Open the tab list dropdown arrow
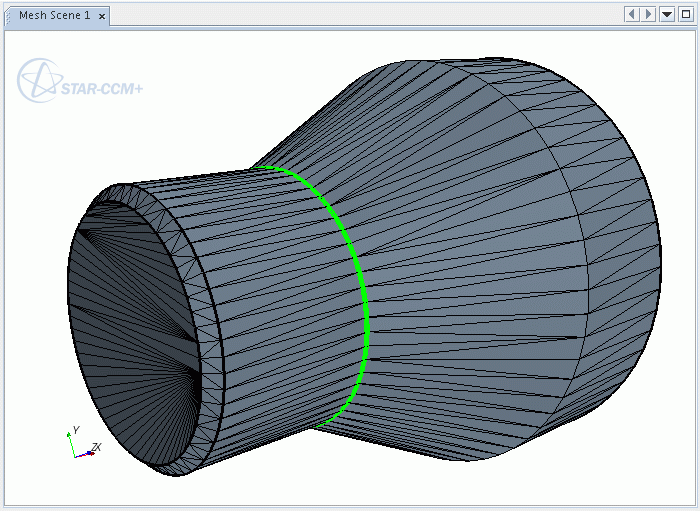700x511 pixels. point(667,15)
